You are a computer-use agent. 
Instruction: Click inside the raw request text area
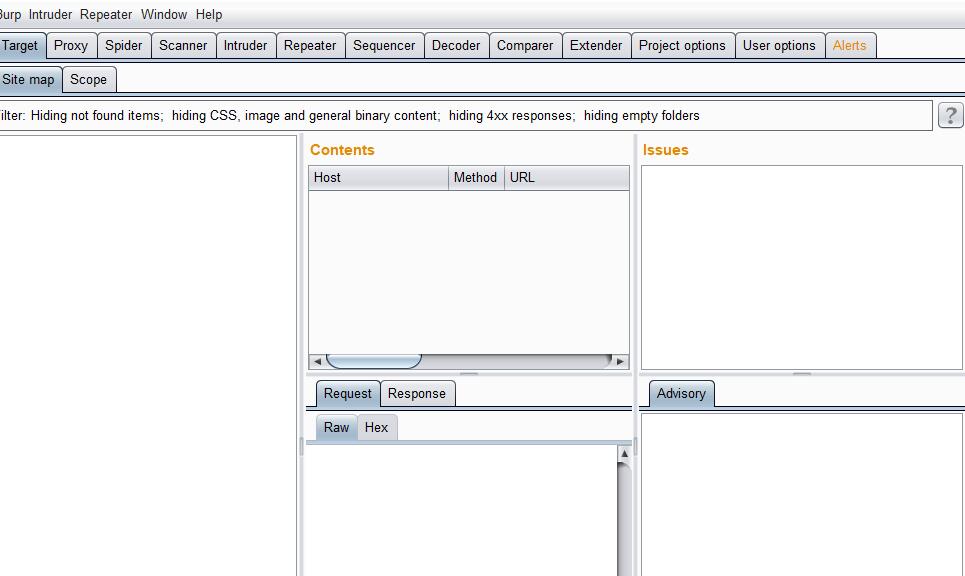click(x=462, y=510)
